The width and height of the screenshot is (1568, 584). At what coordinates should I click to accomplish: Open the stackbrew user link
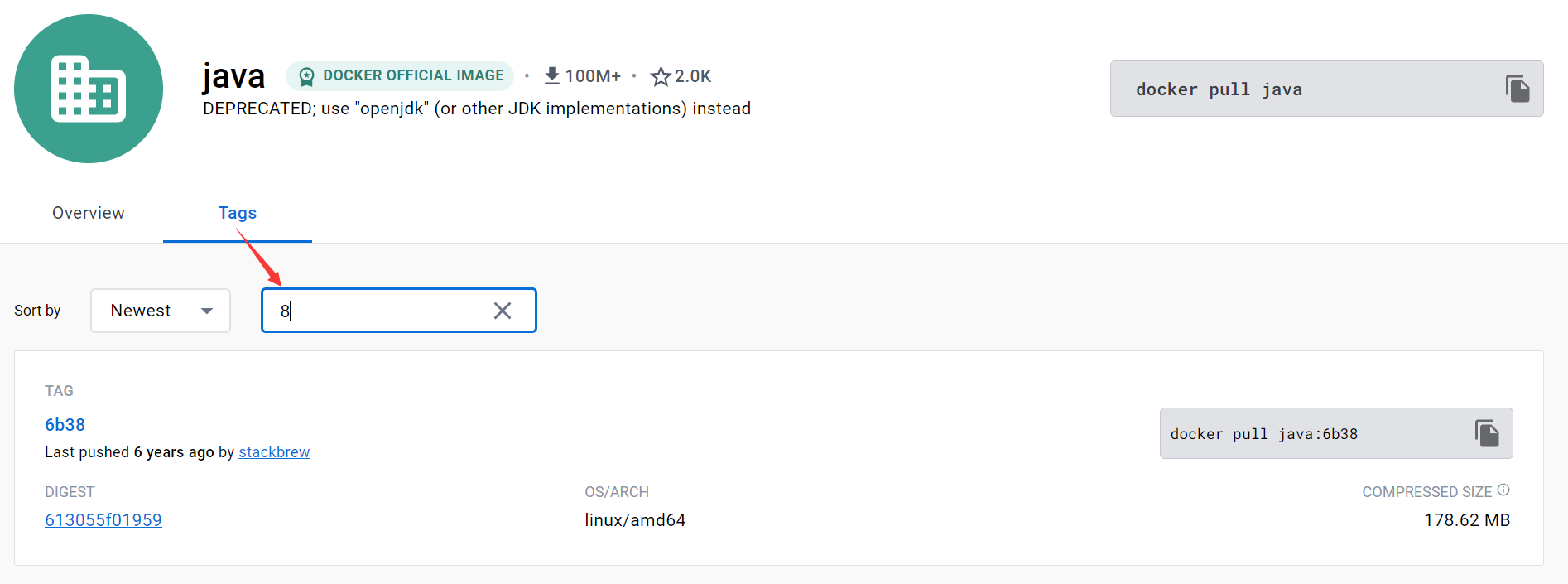coord(274,452)
